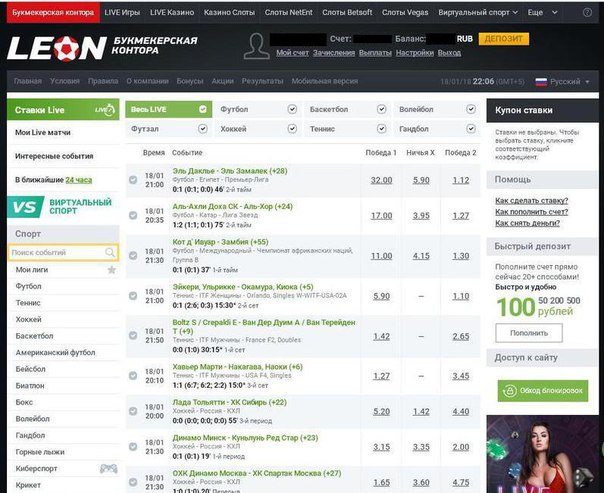Click the round marker for Boltz S match
The image size is (604, 493).
pyautogui.click(x=133, y=335)
